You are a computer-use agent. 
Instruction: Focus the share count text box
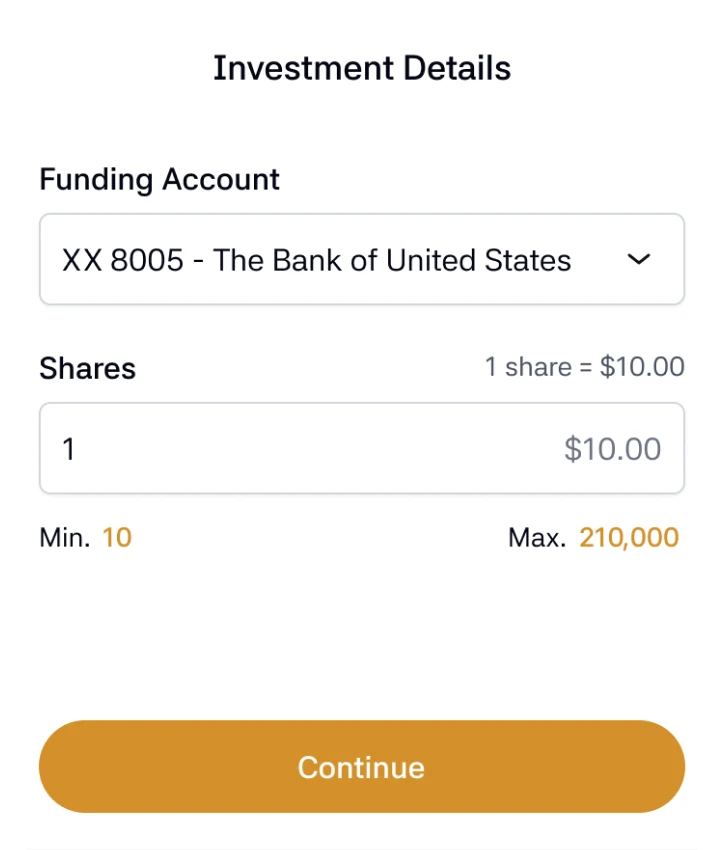pyautogui.click(x=300, y=449)
